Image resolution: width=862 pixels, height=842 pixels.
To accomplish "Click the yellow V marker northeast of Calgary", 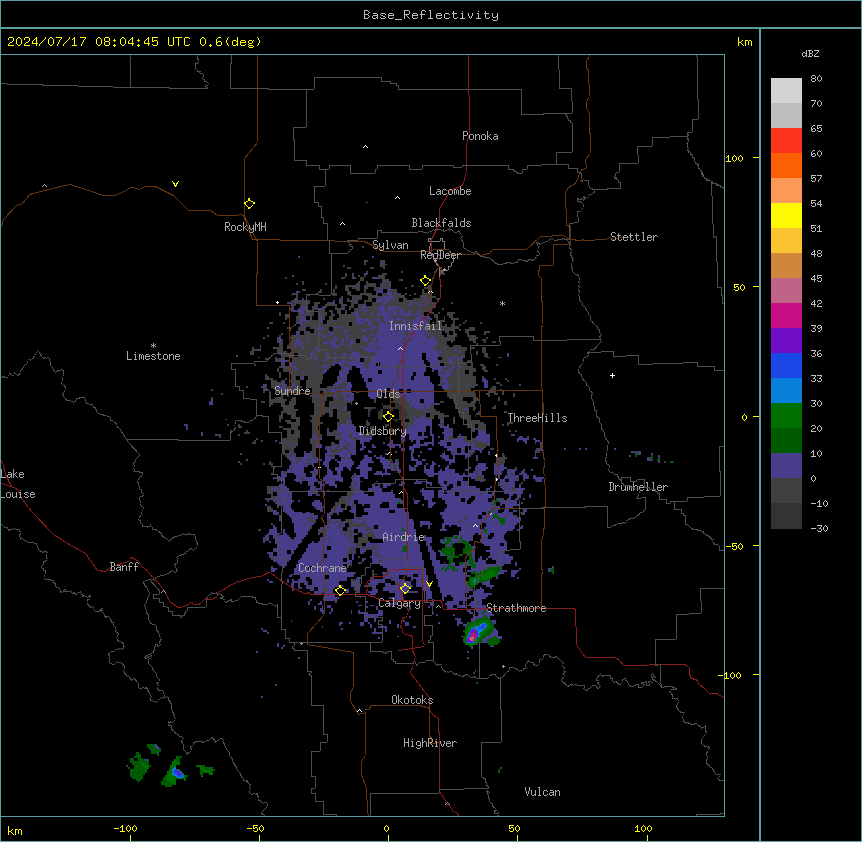I will (429, 584).
